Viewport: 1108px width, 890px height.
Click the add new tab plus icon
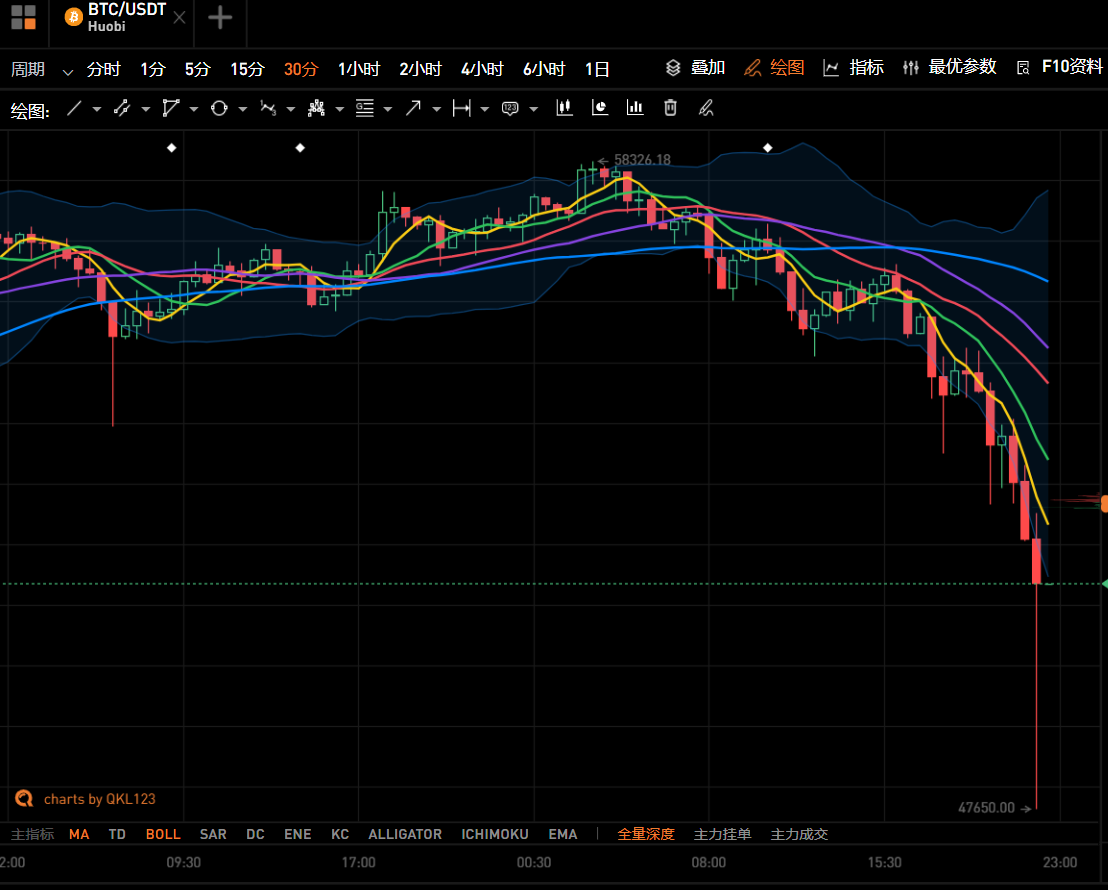pos(220,18)
